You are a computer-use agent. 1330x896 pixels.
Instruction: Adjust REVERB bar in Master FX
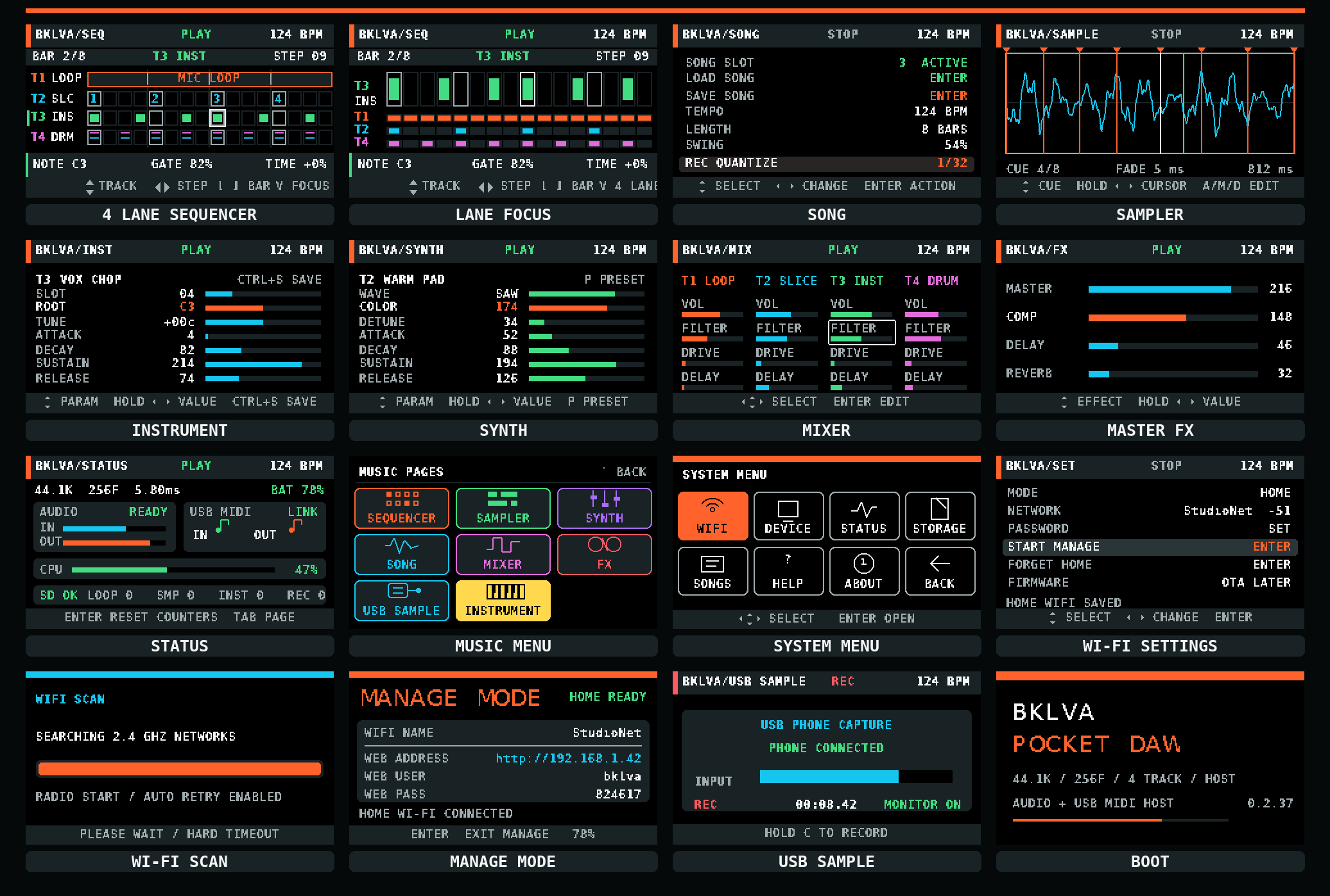(x=1173, y=374)
